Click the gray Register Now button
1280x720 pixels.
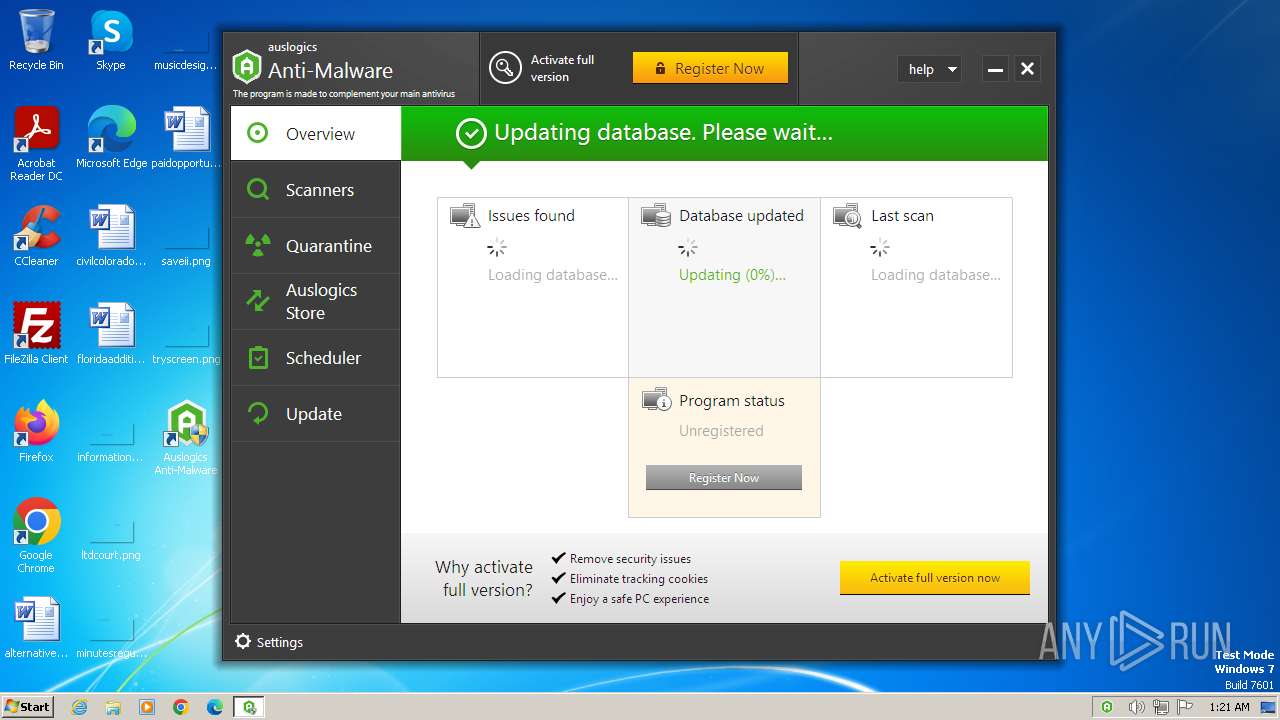click(x=724, y=478)
